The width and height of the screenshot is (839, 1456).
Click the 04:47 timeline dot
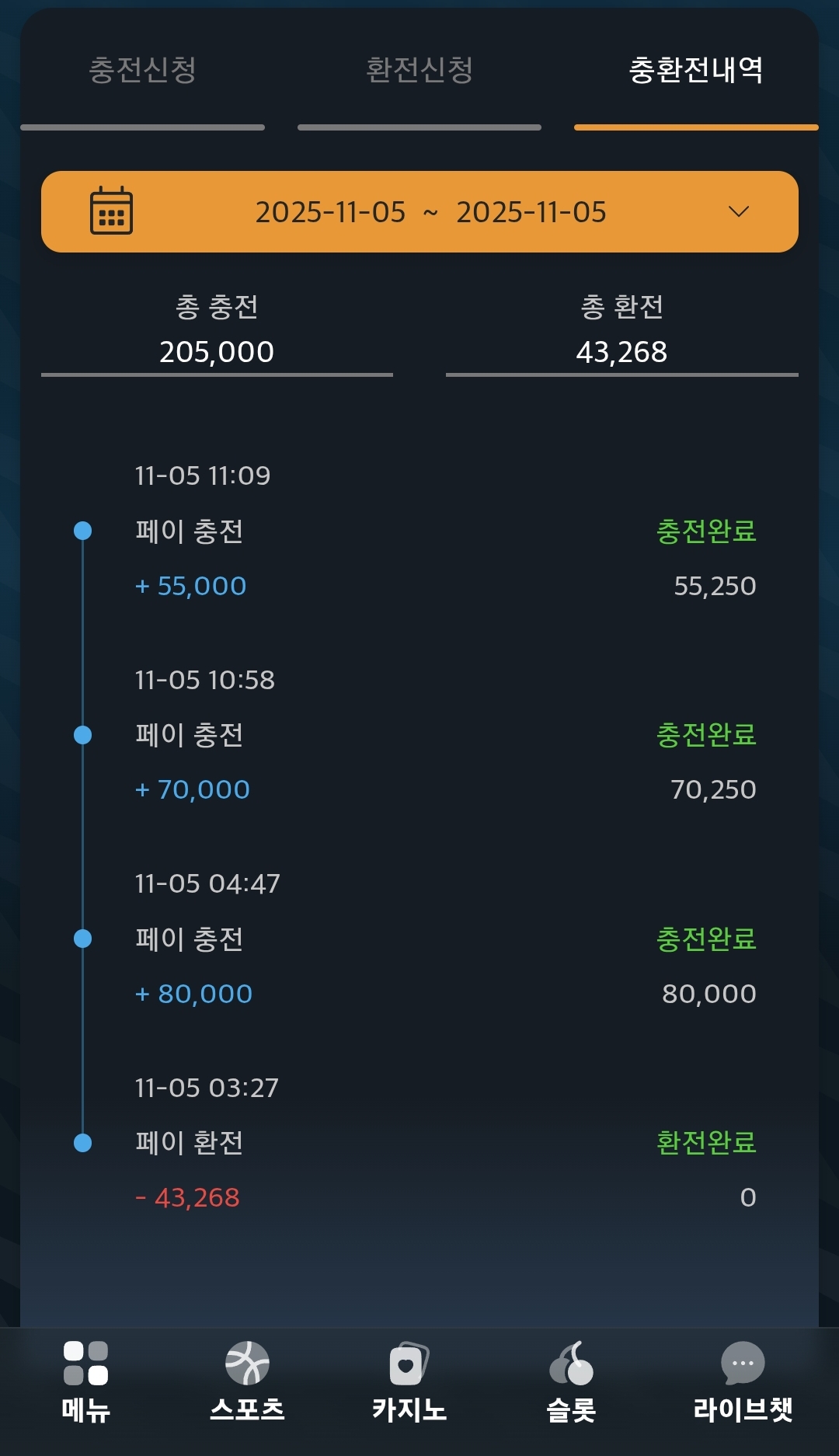tap(82, 939)
